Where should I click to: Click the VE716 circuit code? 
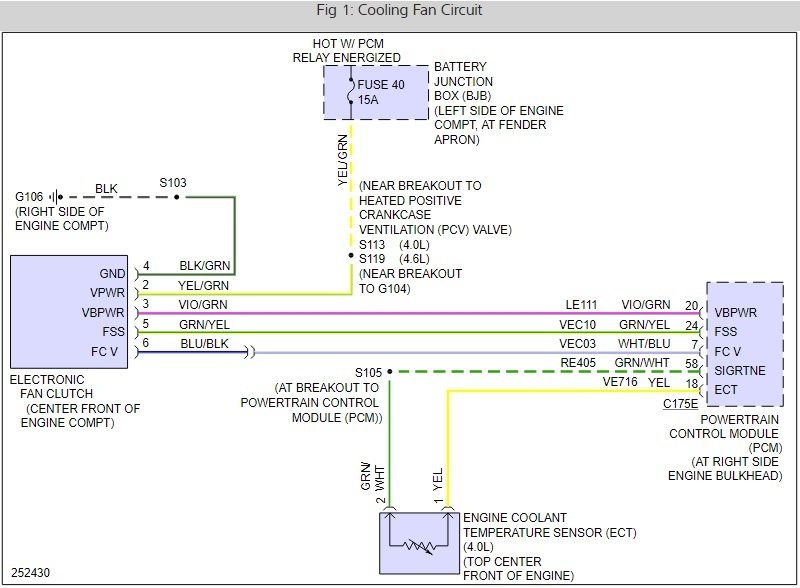tap(620, 382)
